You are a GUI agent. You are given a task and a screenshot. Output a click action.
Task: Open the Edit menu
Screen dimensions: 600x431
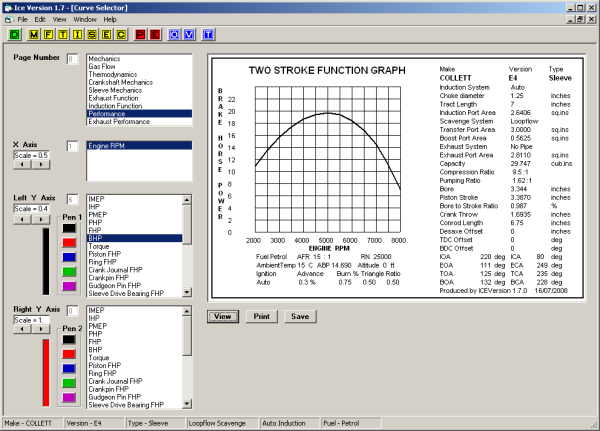click(x=40, y=19)
